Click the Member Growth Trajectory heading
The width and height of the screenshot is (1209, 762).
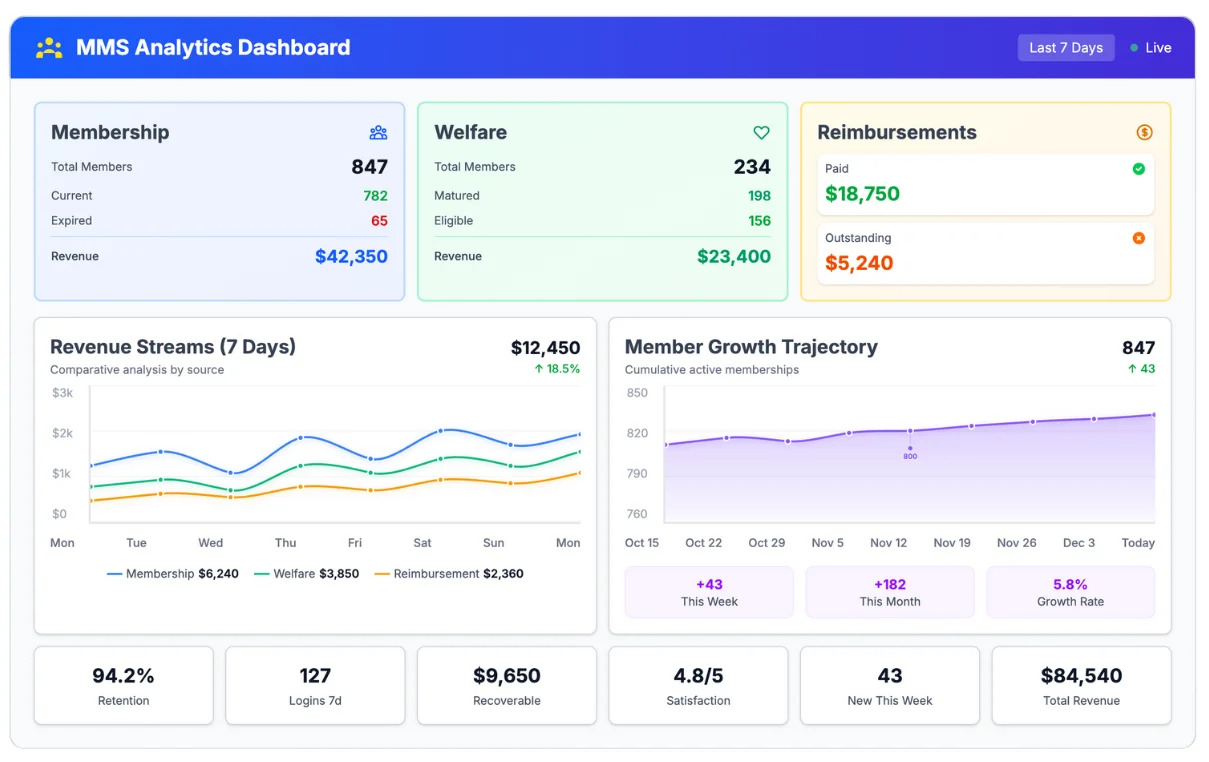point(751,347)
